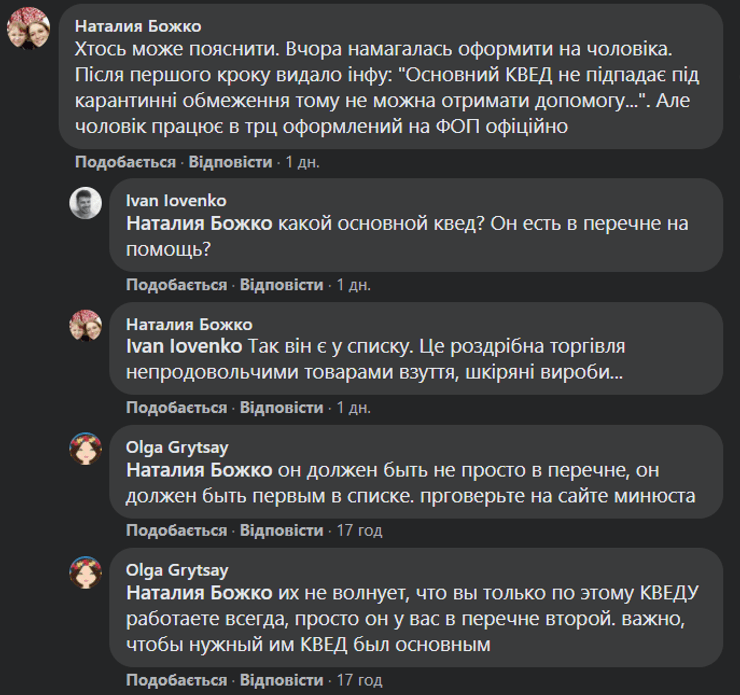Click the Ivan Iovenko mention in Наталия's reply

point(185,346)
